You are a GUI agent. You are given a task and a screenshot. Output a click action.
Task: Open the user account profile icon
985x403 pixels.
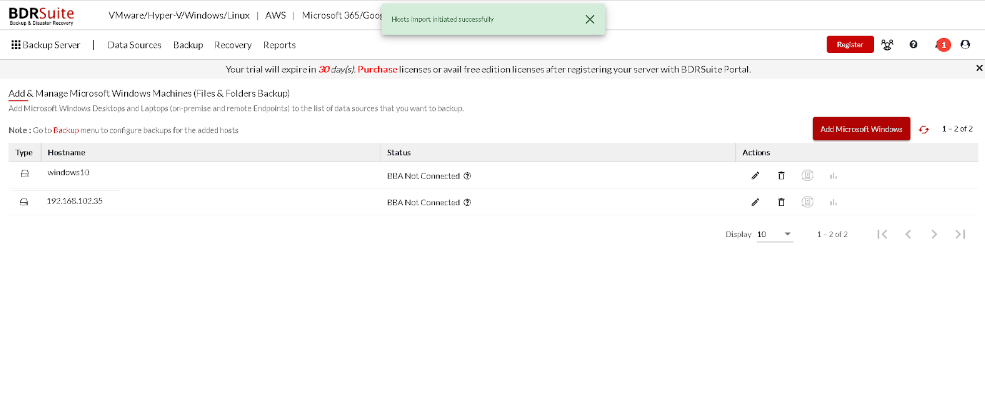pos(966,45)
